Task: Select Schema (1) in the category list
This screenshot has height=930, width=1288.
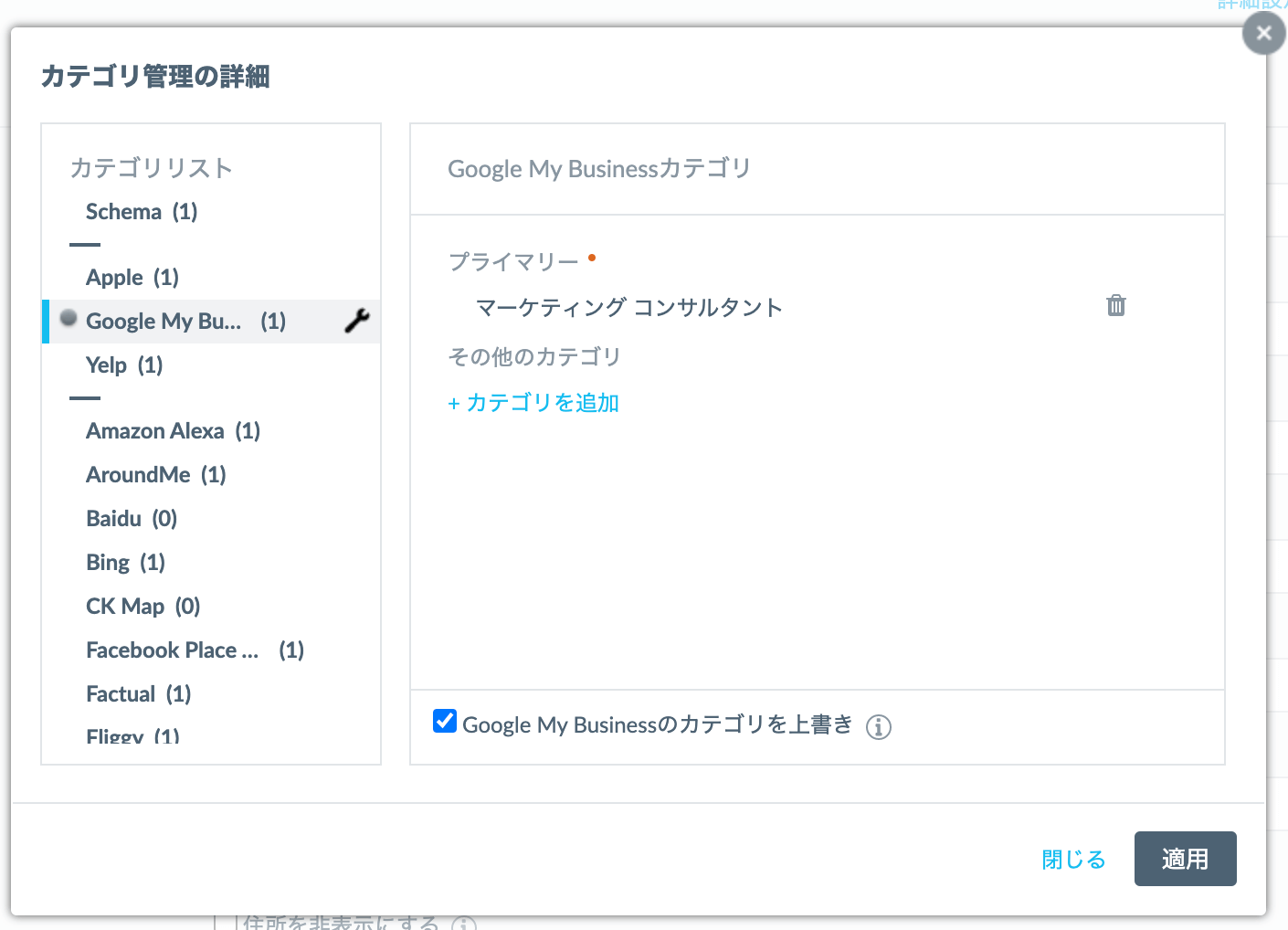Action: [142, 212]
